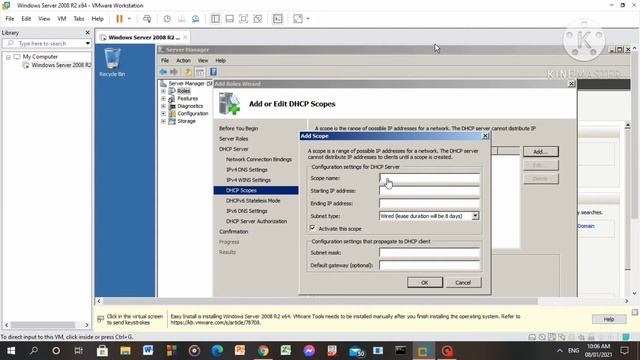The image size is (640, 360).
Task: Open Microsoft Edge from the taskbar
Action: (217, 351)
